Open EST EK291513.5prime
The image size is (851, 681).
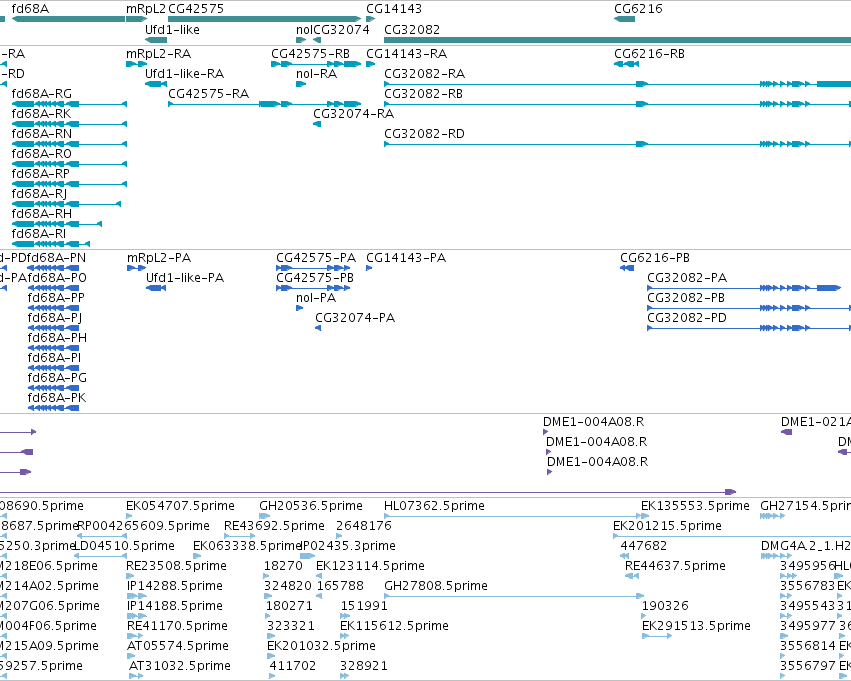point(657,636)
